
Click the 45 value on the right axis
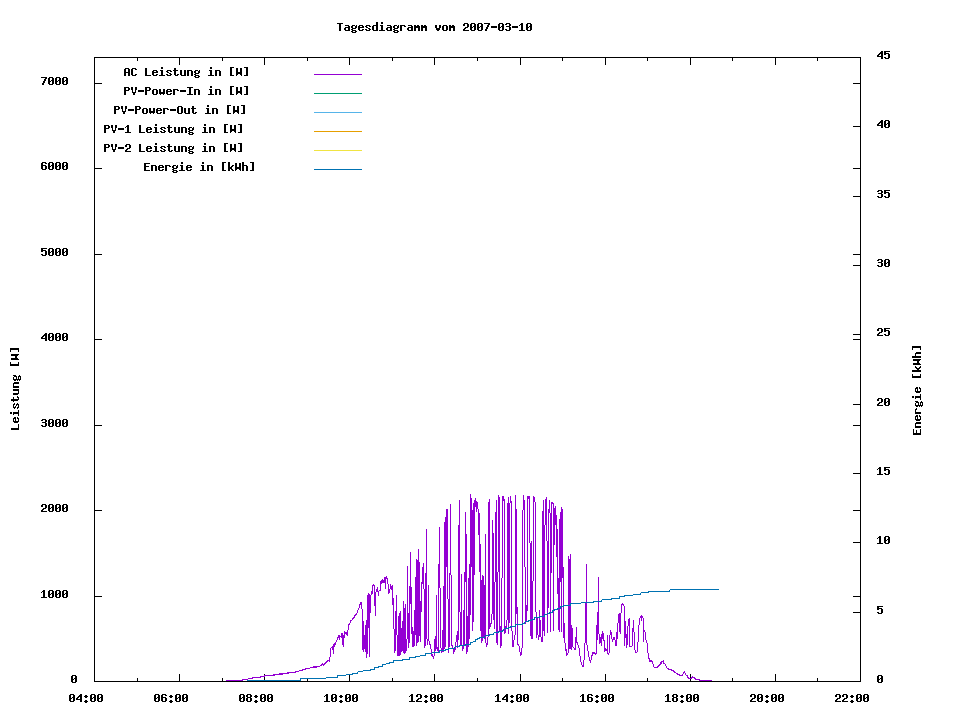coord(883,55)
